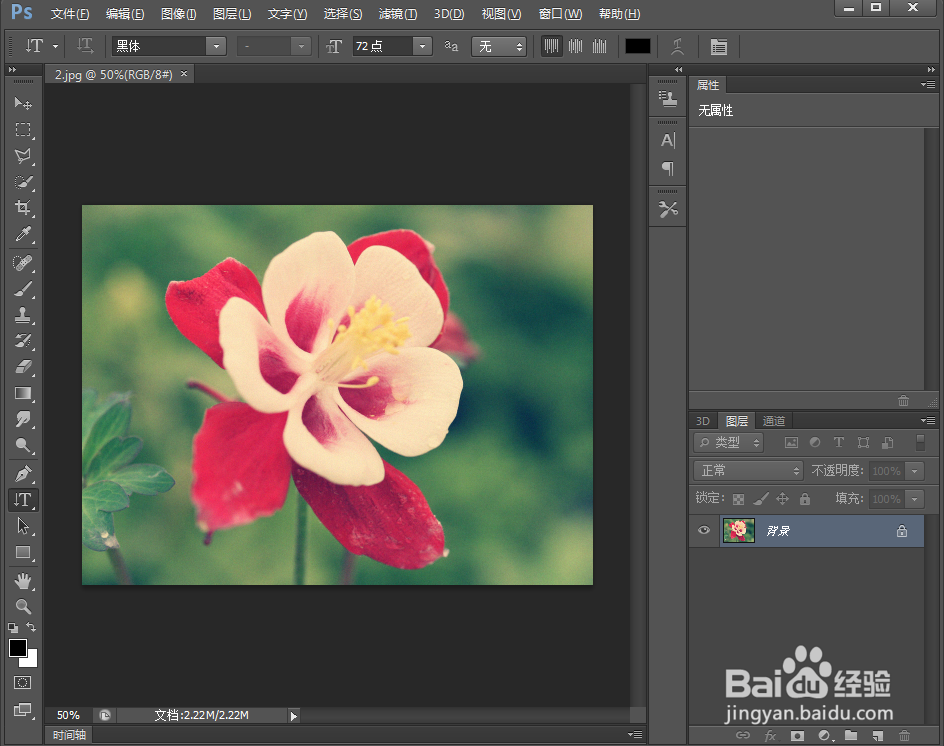Select the Pen tool

[x=23, y=474]
